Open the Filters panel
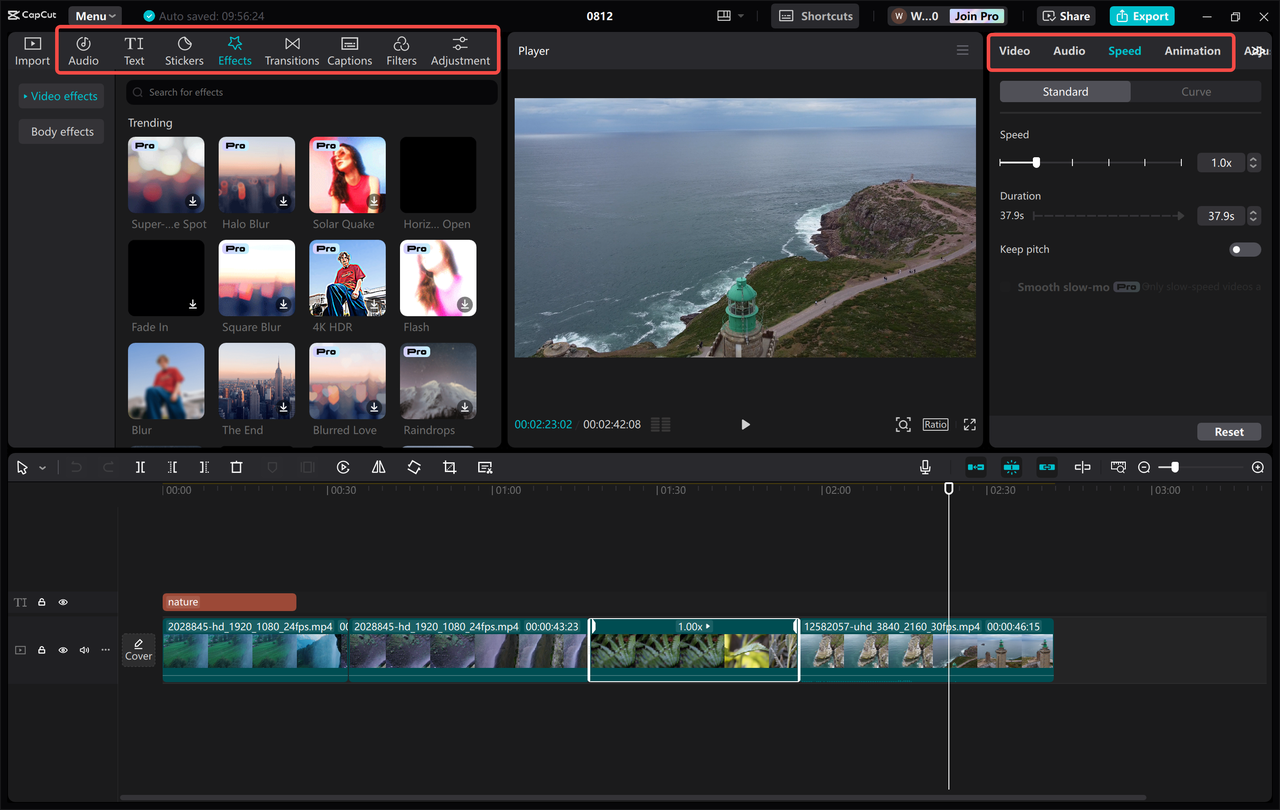Screen dimensions: 1280x810 [401, 50]
